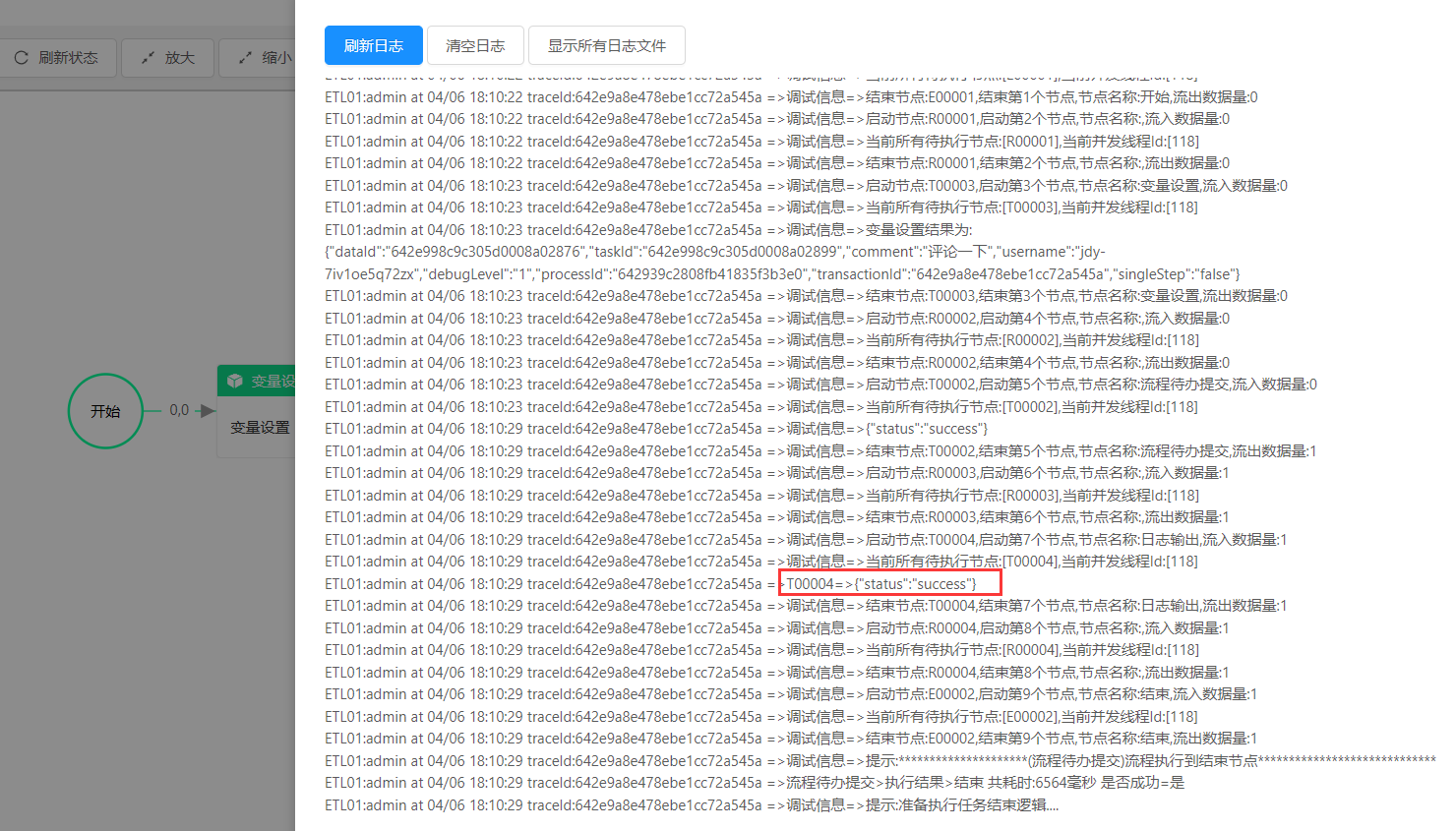Click the 刷新日志 button
Viewport: 1456px width, 831px height.
coord(373,45)
